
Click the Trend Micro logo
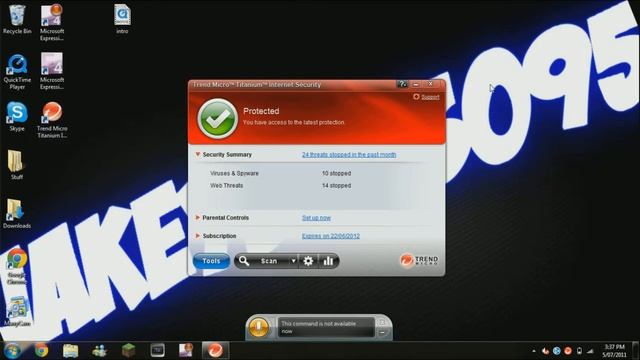[419, 260]
